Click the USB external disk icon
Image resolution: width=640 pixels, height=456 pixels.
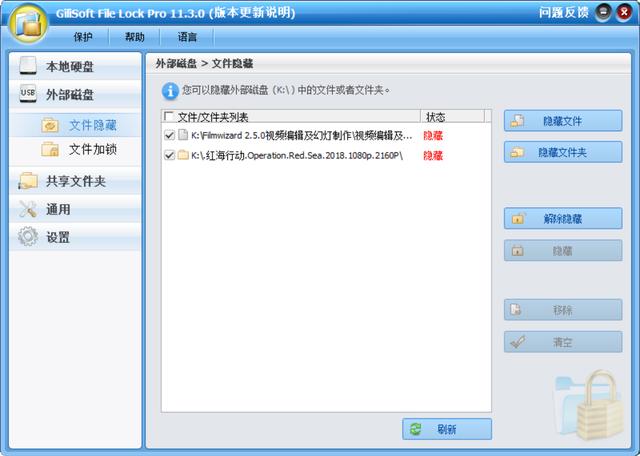pos(28,93)
